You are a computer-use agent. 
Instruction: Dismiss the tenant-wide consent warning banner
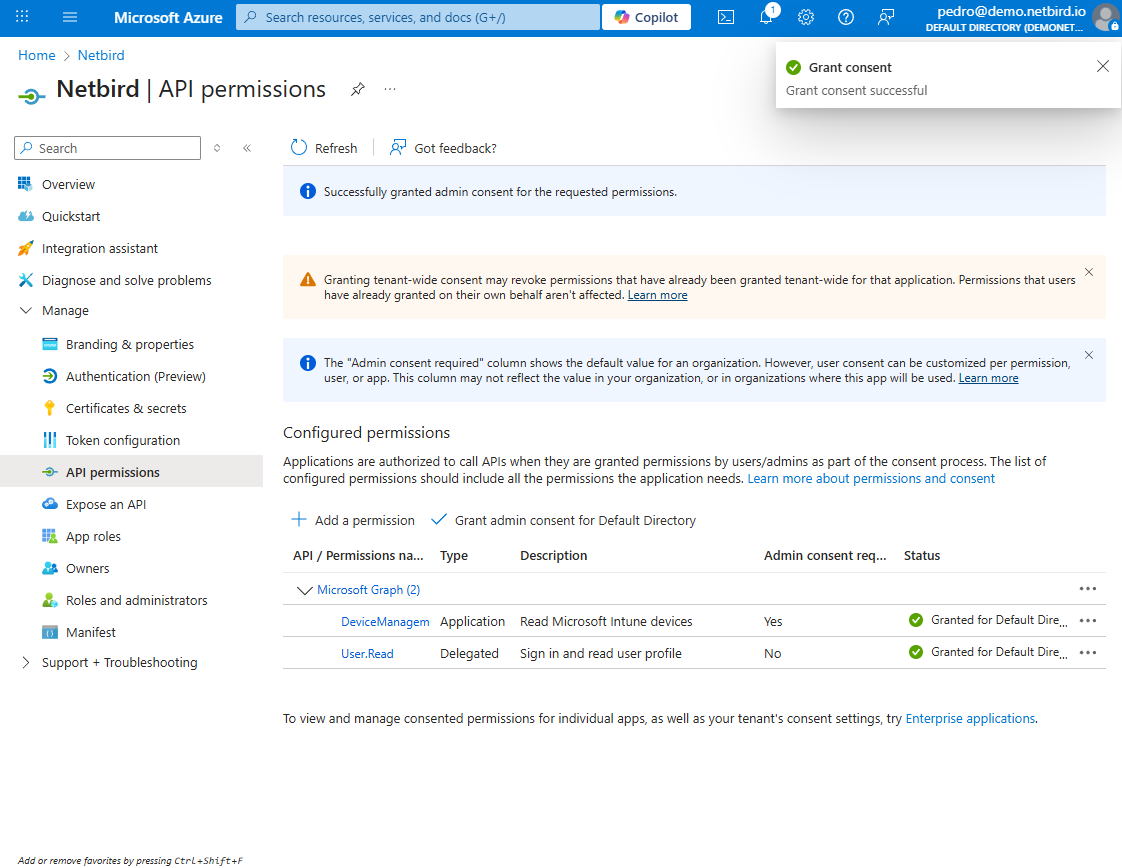(1089, 271)
